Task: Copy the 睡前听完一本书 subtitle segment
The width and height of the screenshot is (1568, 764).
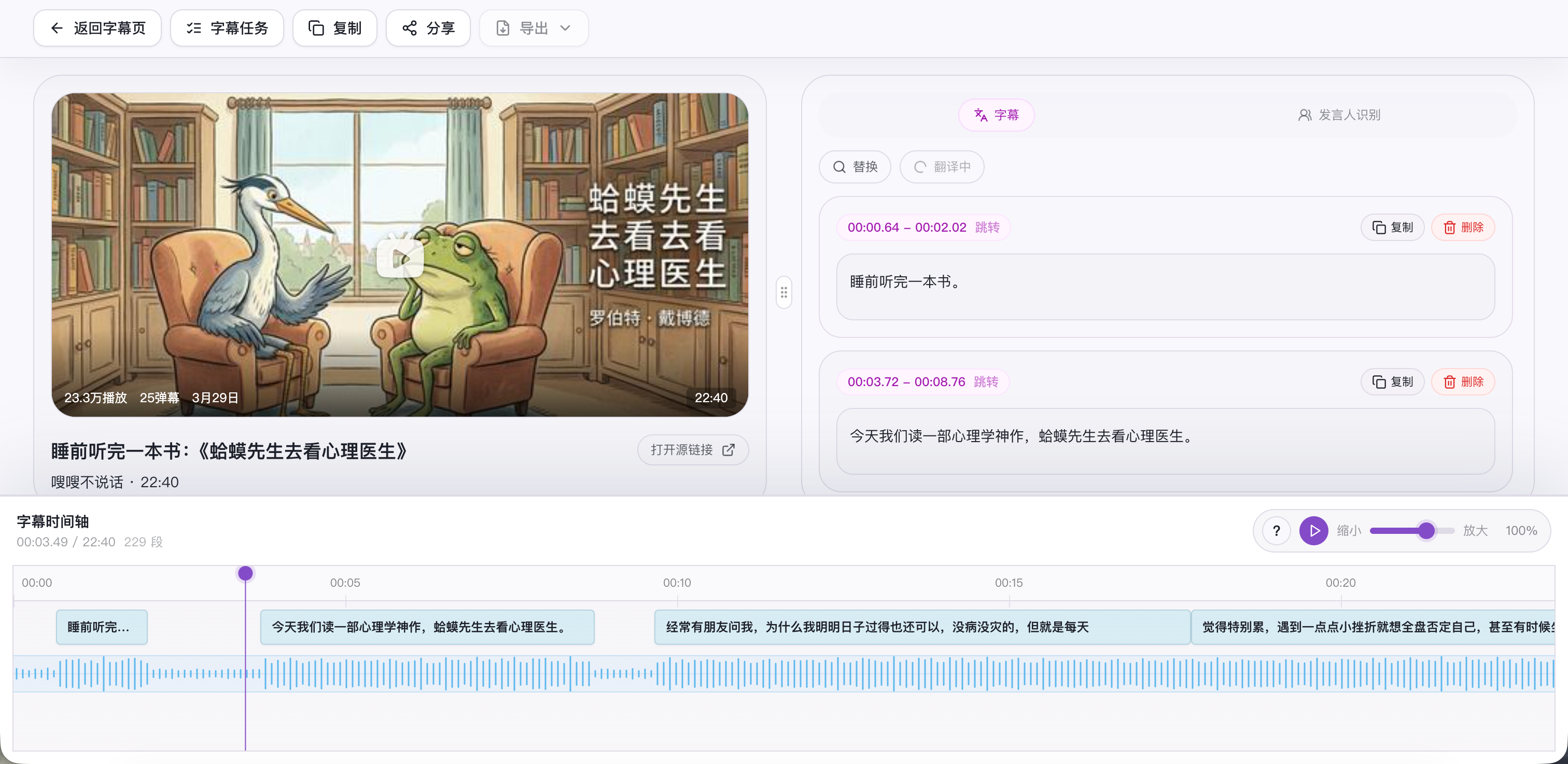Action: (1393, 228)
